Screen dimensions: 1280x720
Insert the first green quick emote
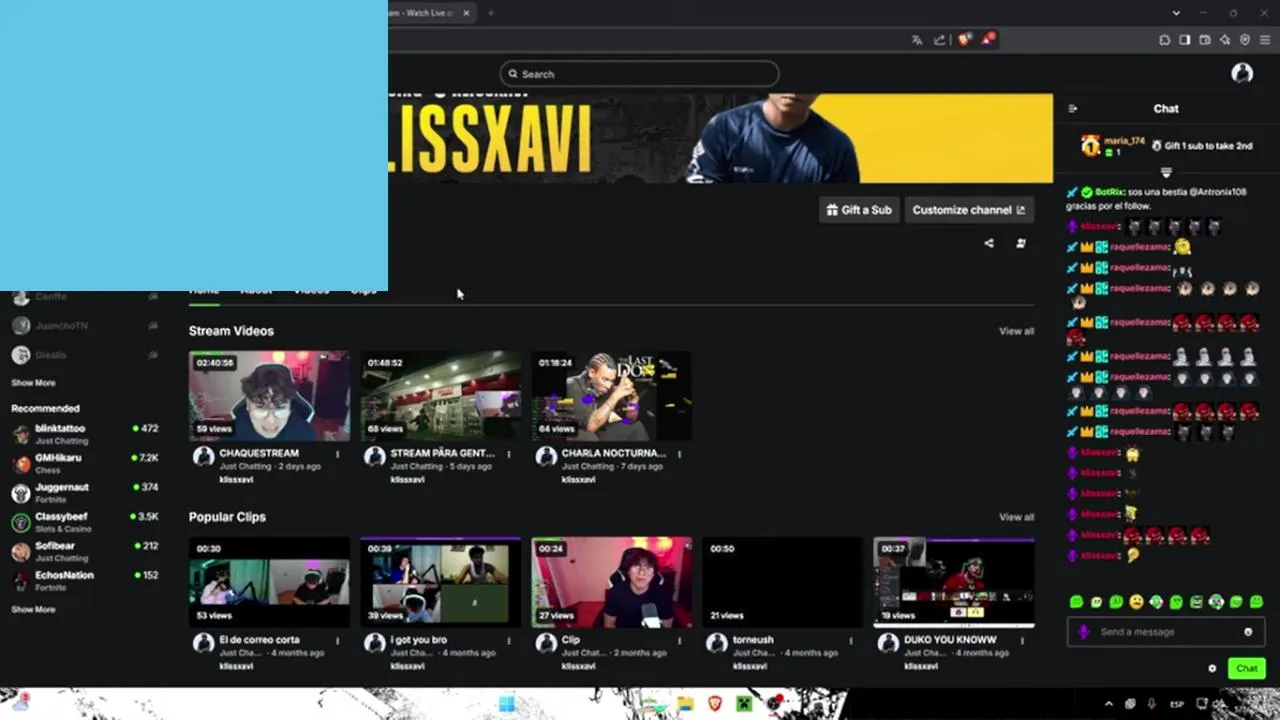point(1076,602)
